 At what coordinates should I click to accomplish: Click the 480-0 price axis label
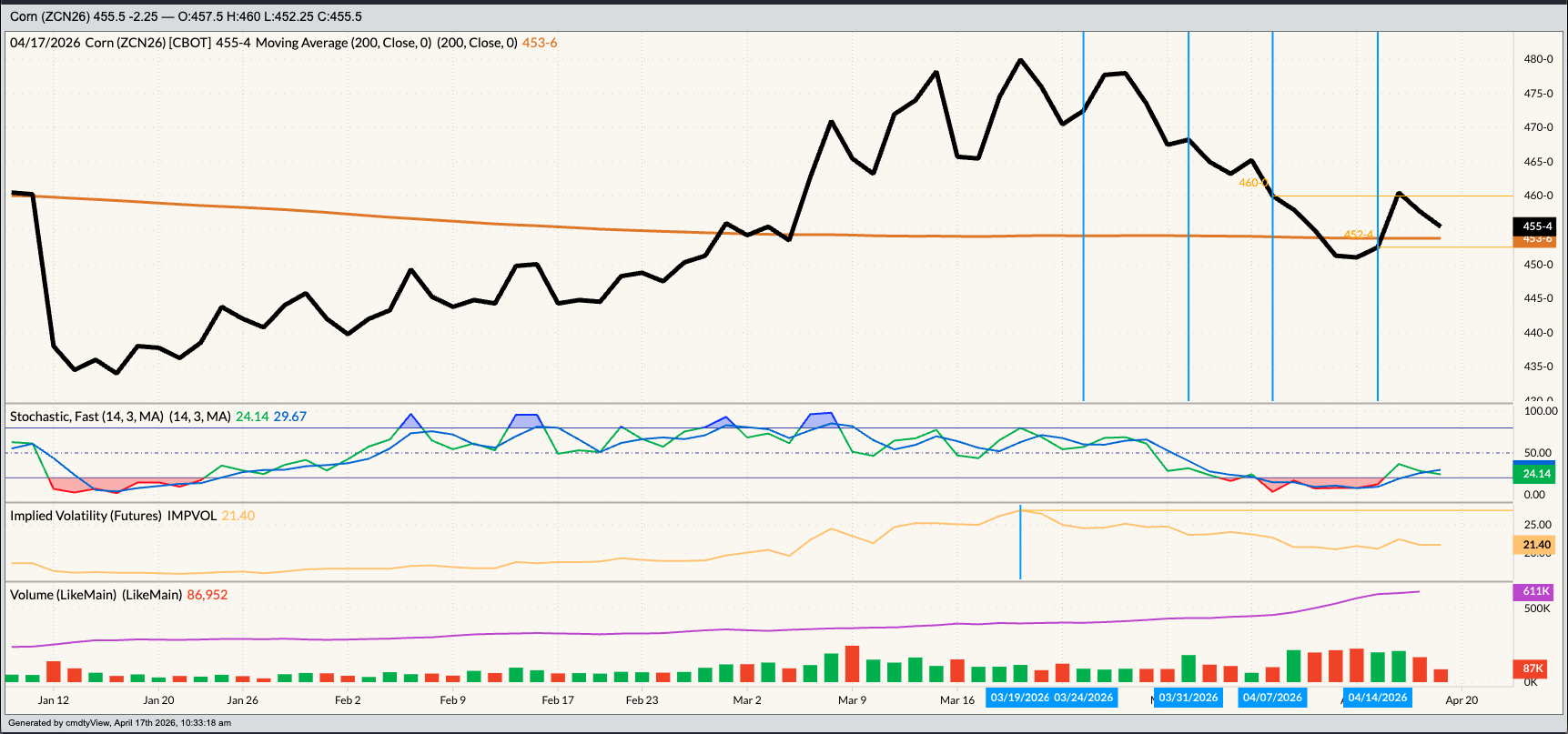coord(1538,59)
